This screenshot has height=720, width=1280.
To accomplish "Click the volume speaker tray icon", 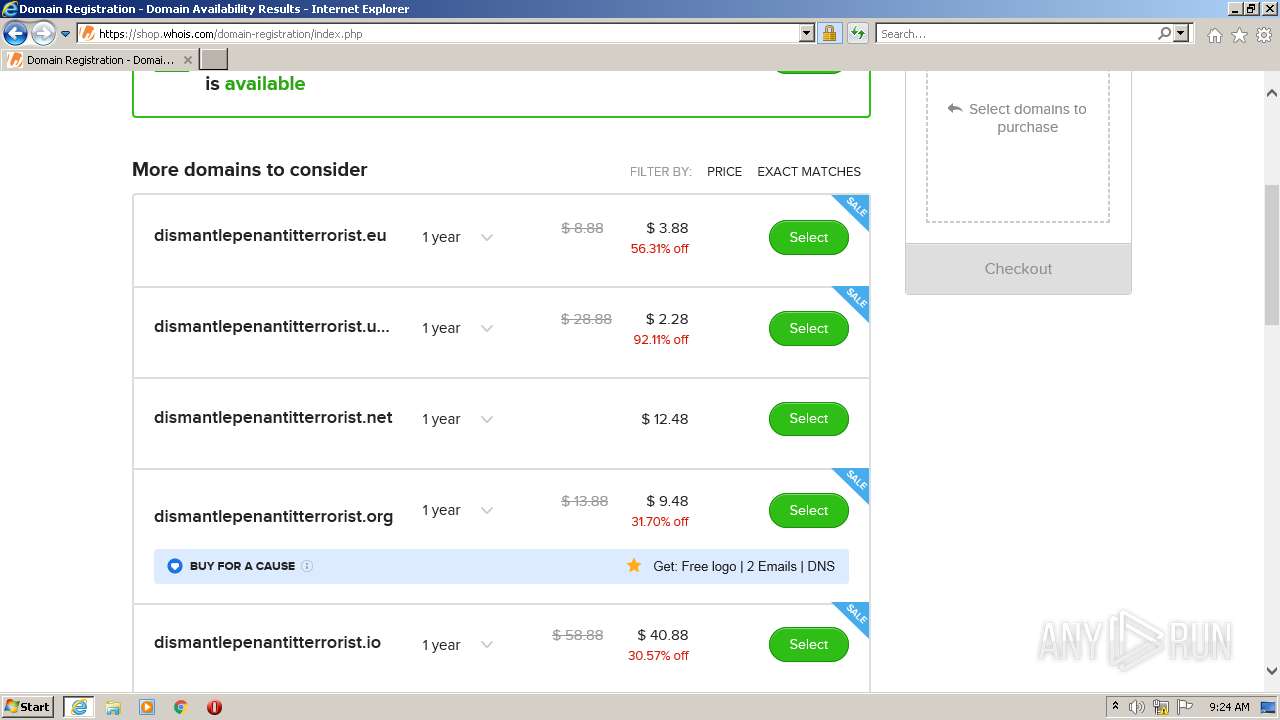I will [x=1137, y=707].
